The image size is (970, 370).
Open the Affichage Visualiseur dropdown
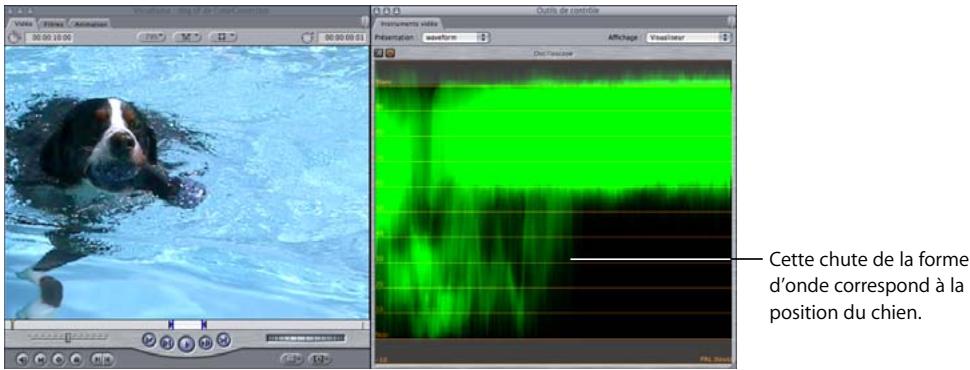pos(688,37)
